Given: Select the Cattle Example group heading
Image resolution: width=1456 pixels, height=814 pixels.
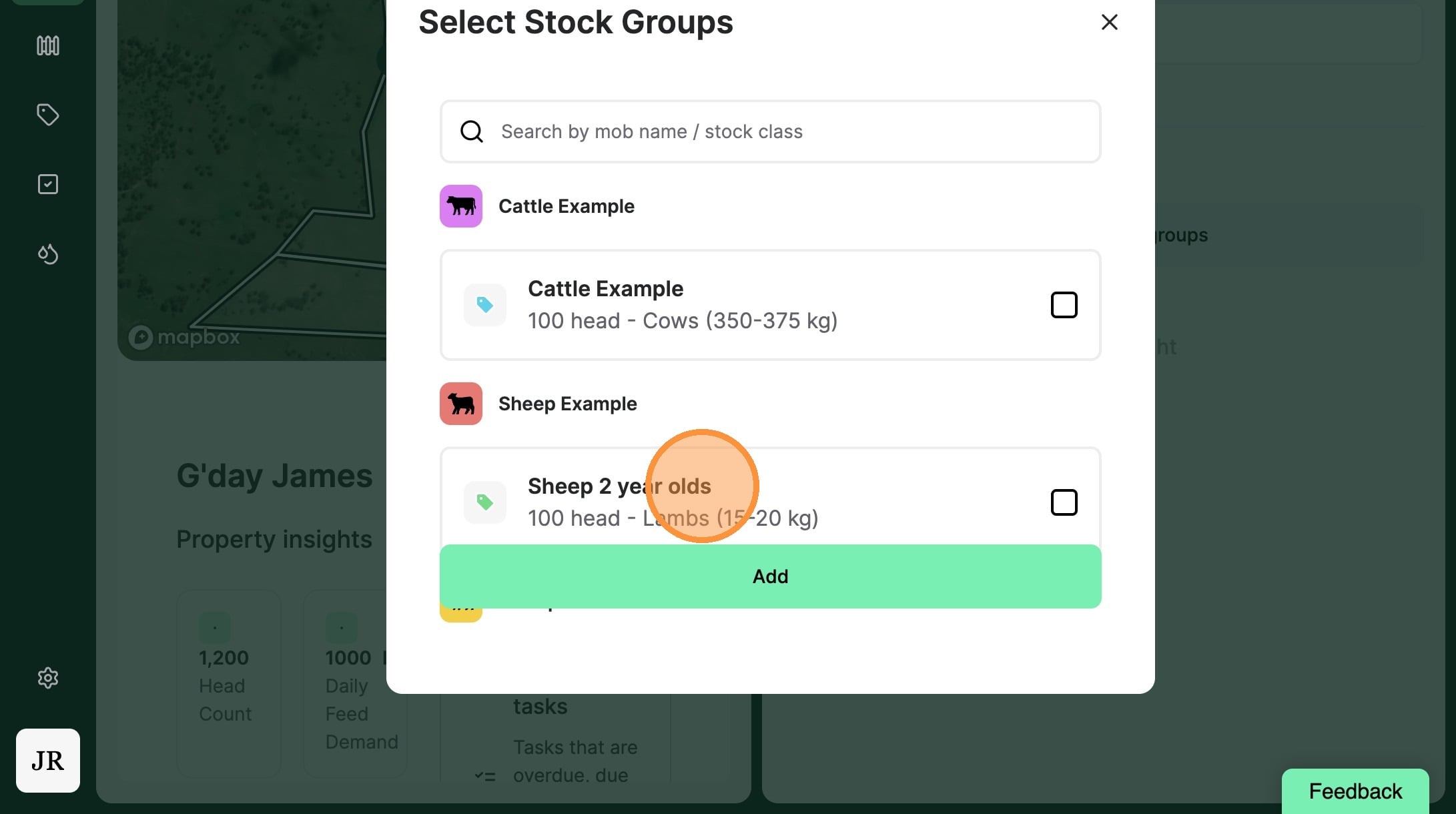Looking at the screenshot, I should (x=566, y=206).
